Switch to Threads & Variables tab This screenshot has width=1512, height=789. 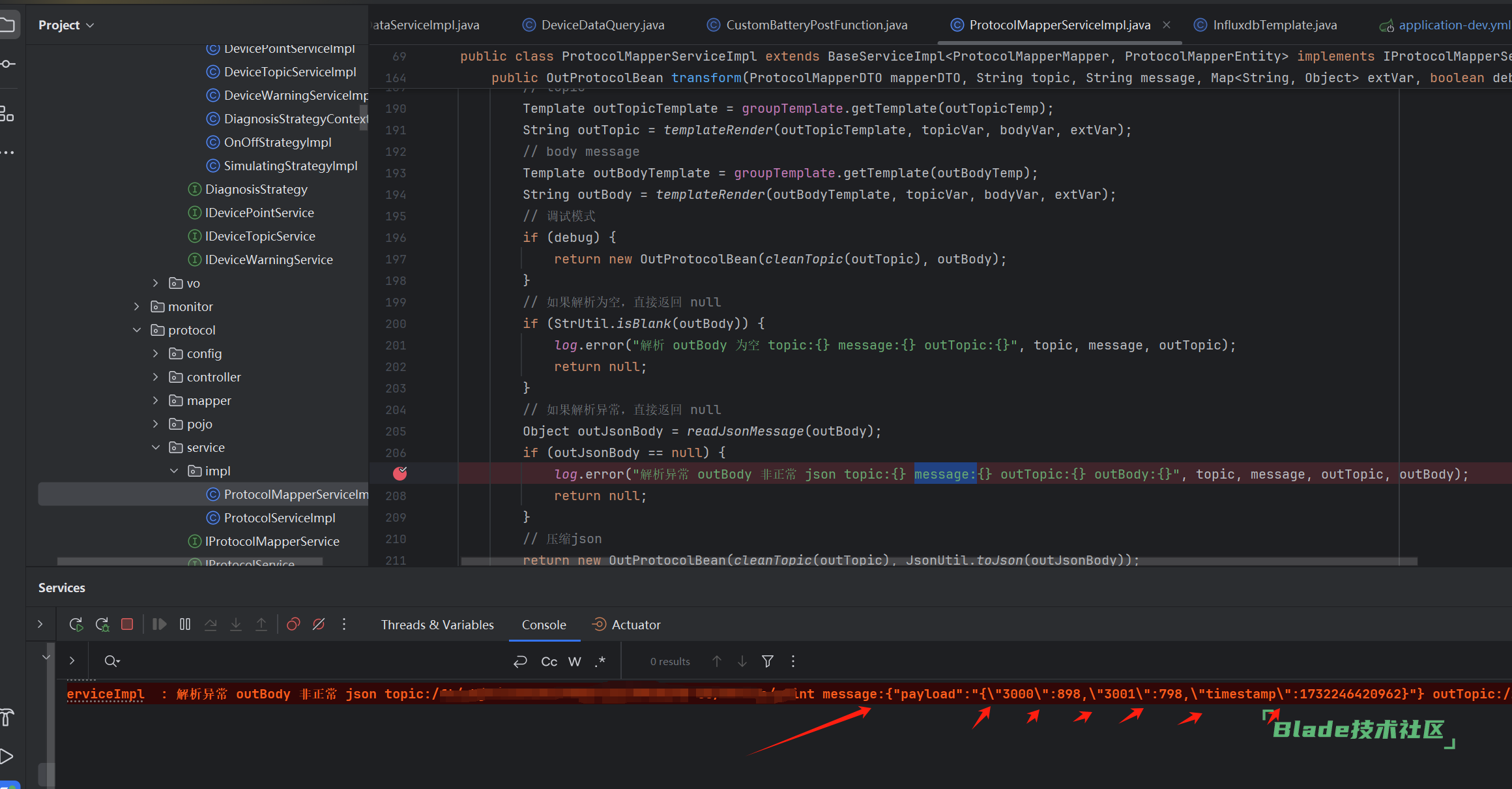point(437,625)
